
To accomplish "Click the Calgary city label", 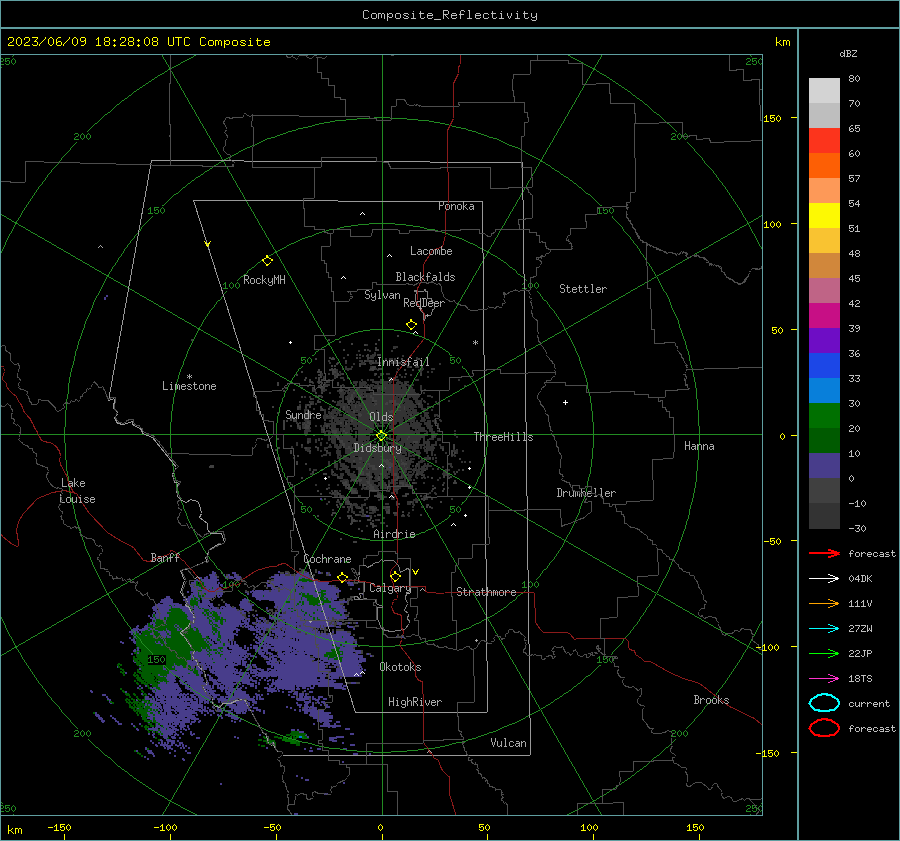I will coord(390,588).
